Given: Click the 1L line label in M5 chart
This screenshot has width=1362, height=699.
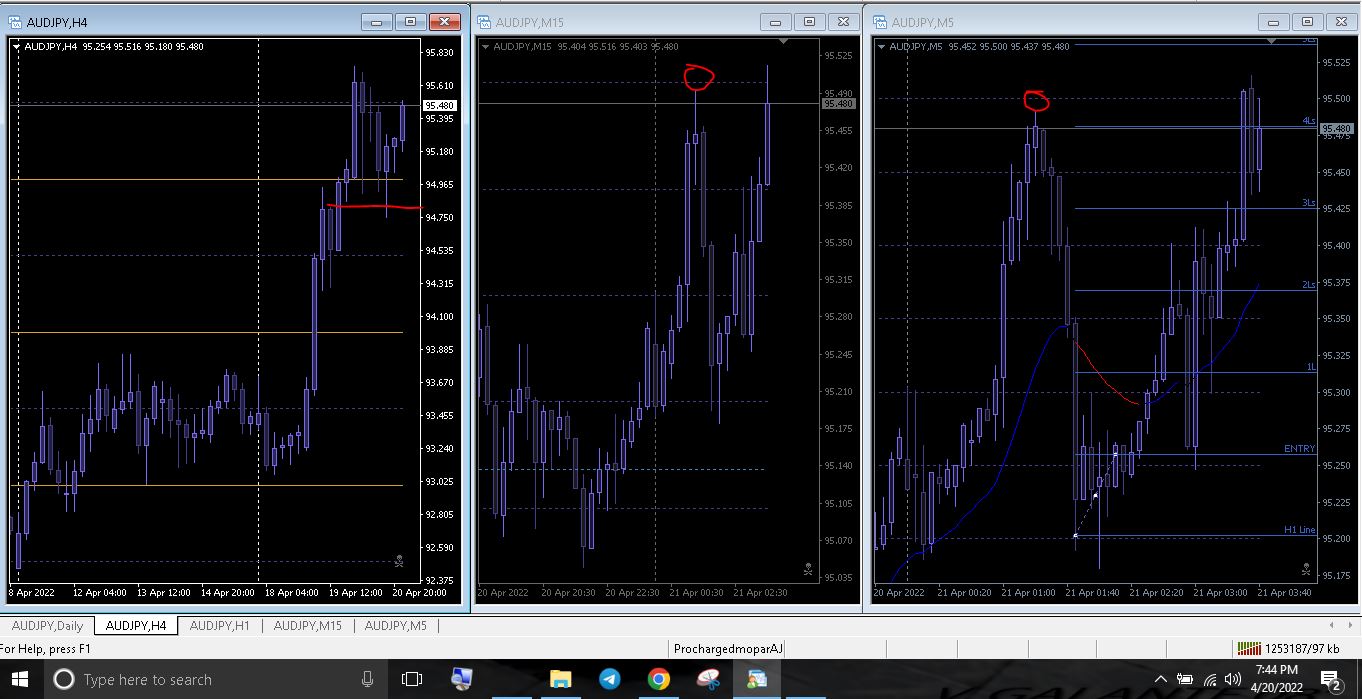Looking at the screenshot, I should click(1310, 367).
